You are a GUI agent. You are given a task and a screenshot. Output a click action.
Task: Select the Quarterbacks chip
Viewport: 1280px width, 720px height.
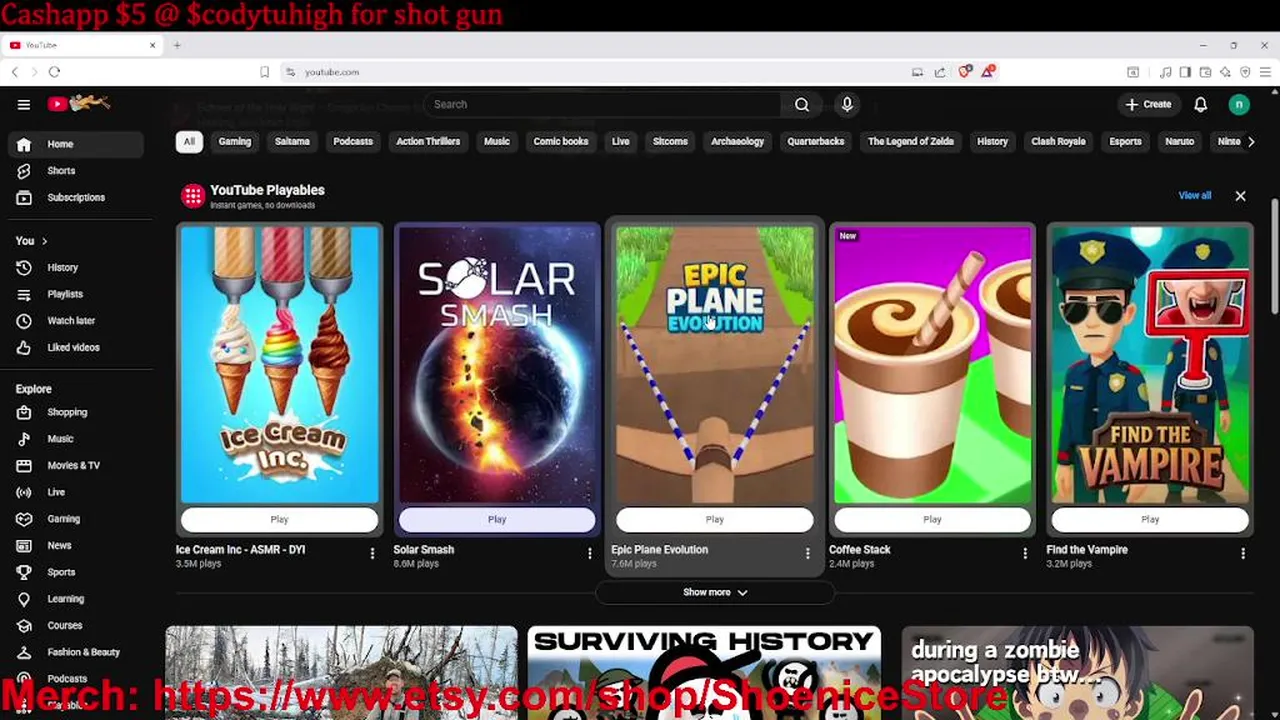816,141
